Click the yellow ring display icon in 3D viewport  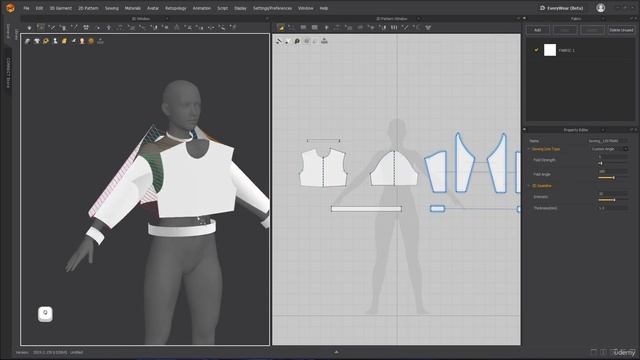46,41
